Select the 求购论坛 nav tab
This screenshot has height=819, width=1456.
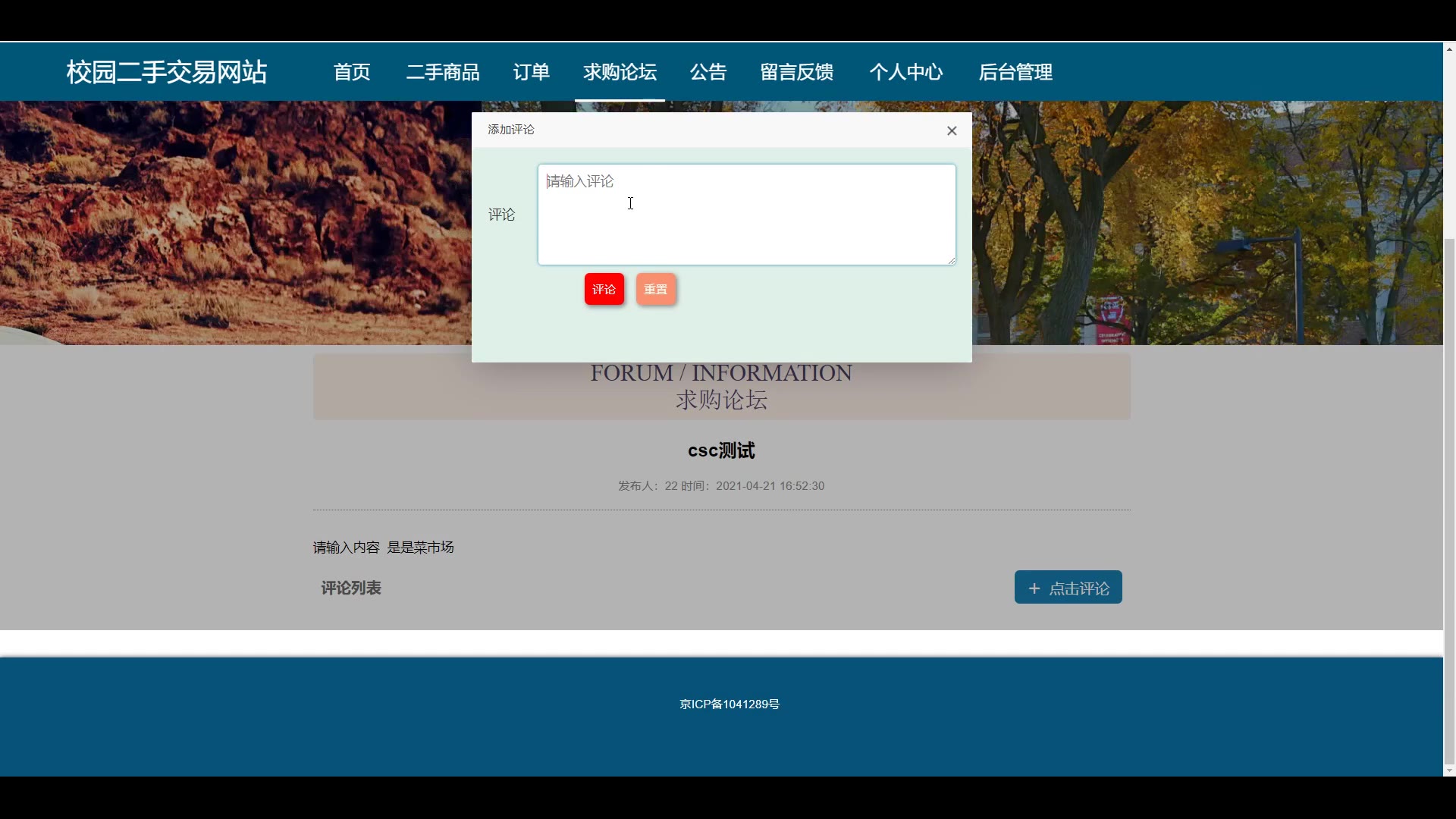point(620,72)
